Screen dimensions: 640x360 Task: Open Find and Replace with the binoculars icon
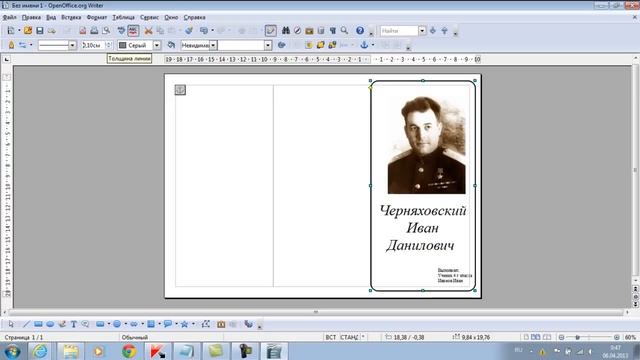286,31
